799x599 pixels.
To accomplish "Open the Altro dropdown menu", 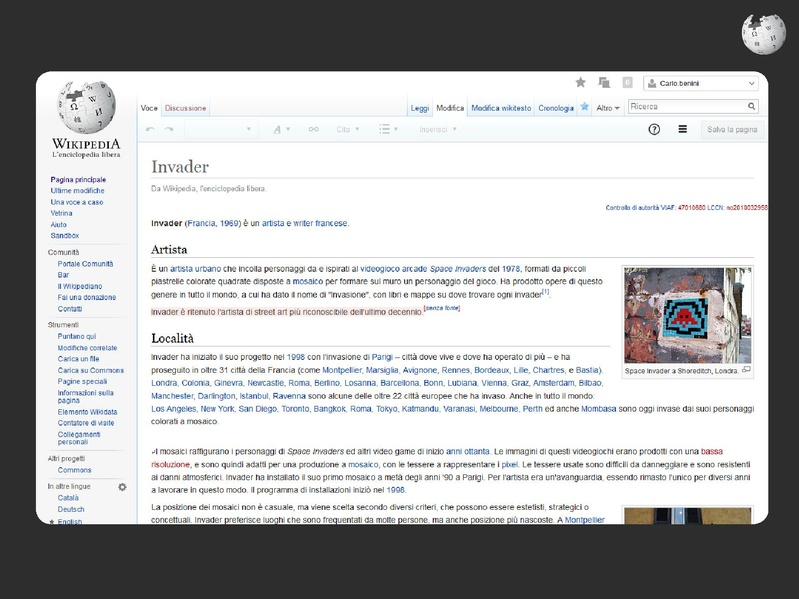I will [607, 108].
